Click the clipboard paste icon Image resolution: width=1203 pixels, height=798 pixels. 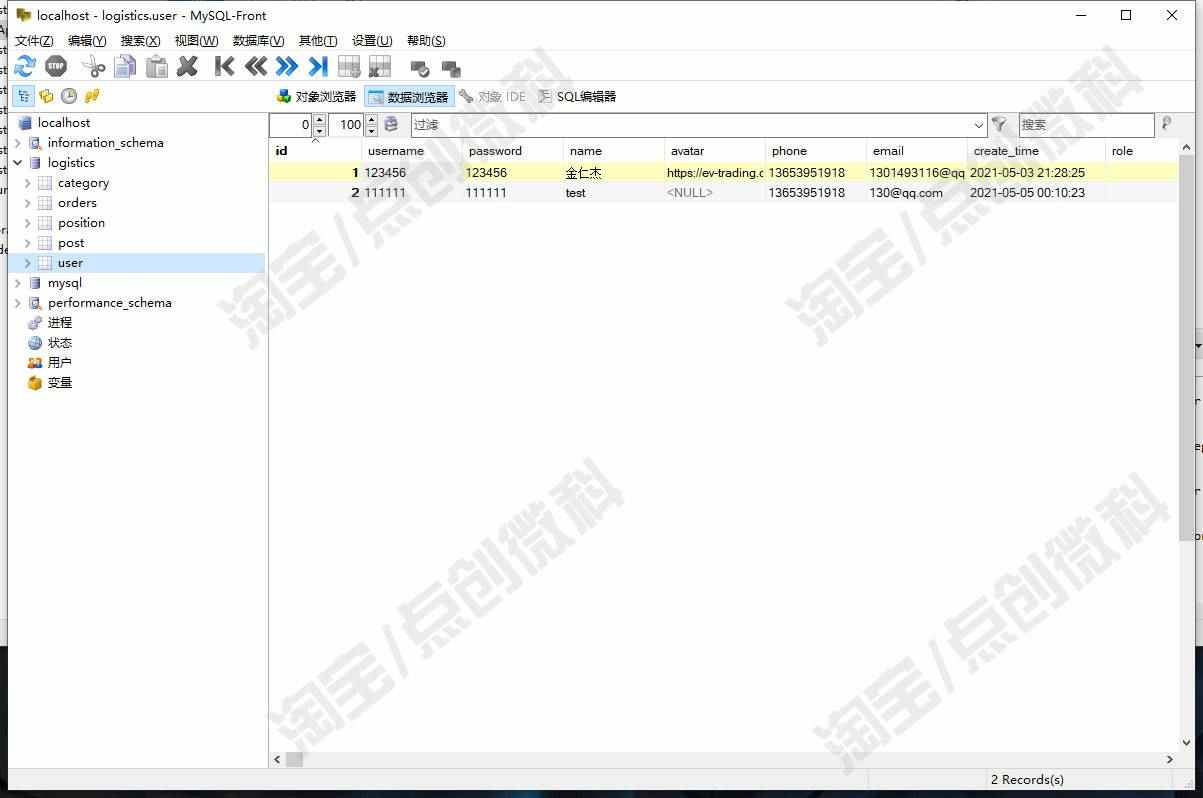tap(157, 67)
